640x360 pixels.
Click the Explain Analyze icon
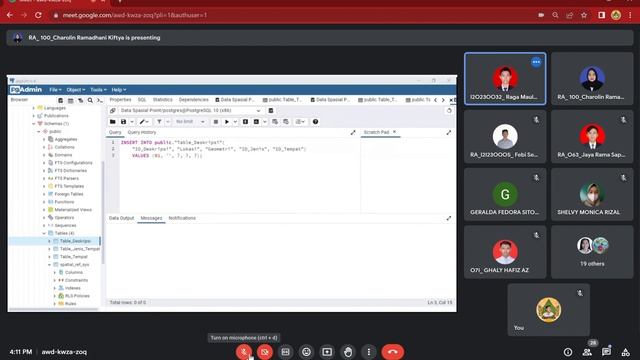[x=256, y=122]
